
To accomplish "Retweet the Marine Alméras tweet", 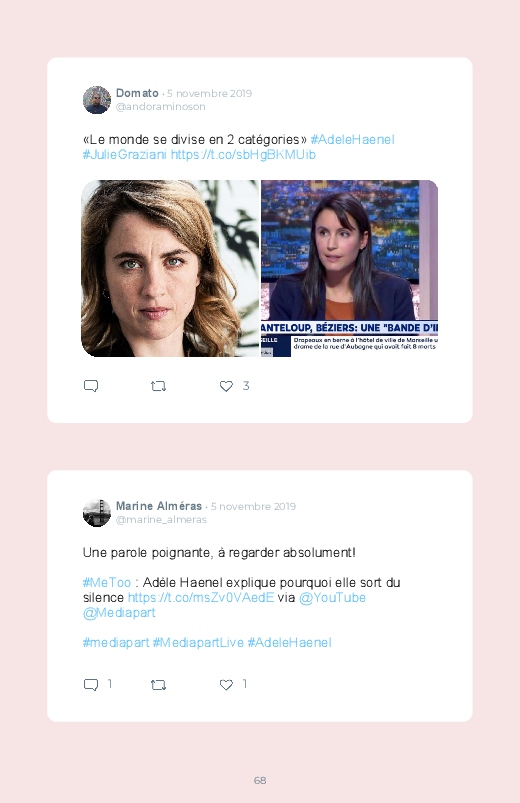I will (158, 685).
